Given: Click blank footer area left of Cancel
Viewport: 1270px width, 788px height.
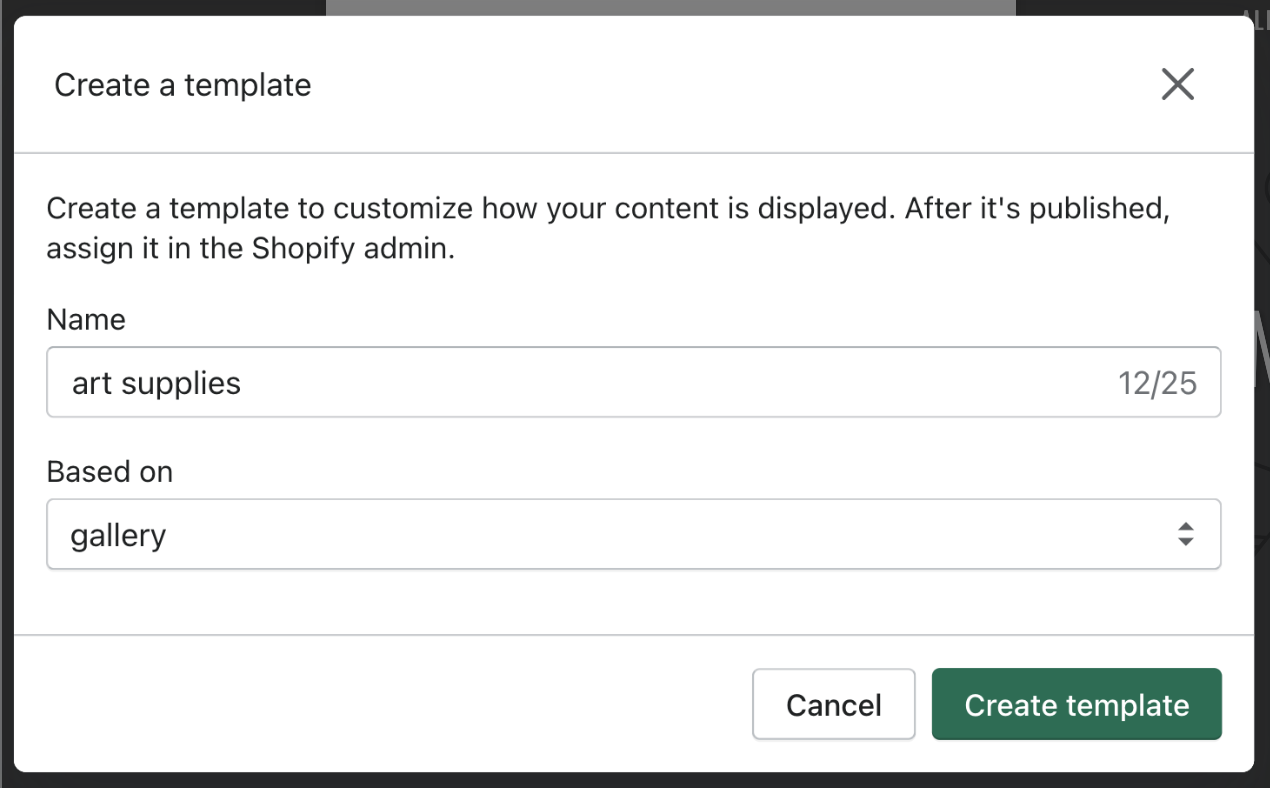Looking at the screenshot, I should coord(380,704).
